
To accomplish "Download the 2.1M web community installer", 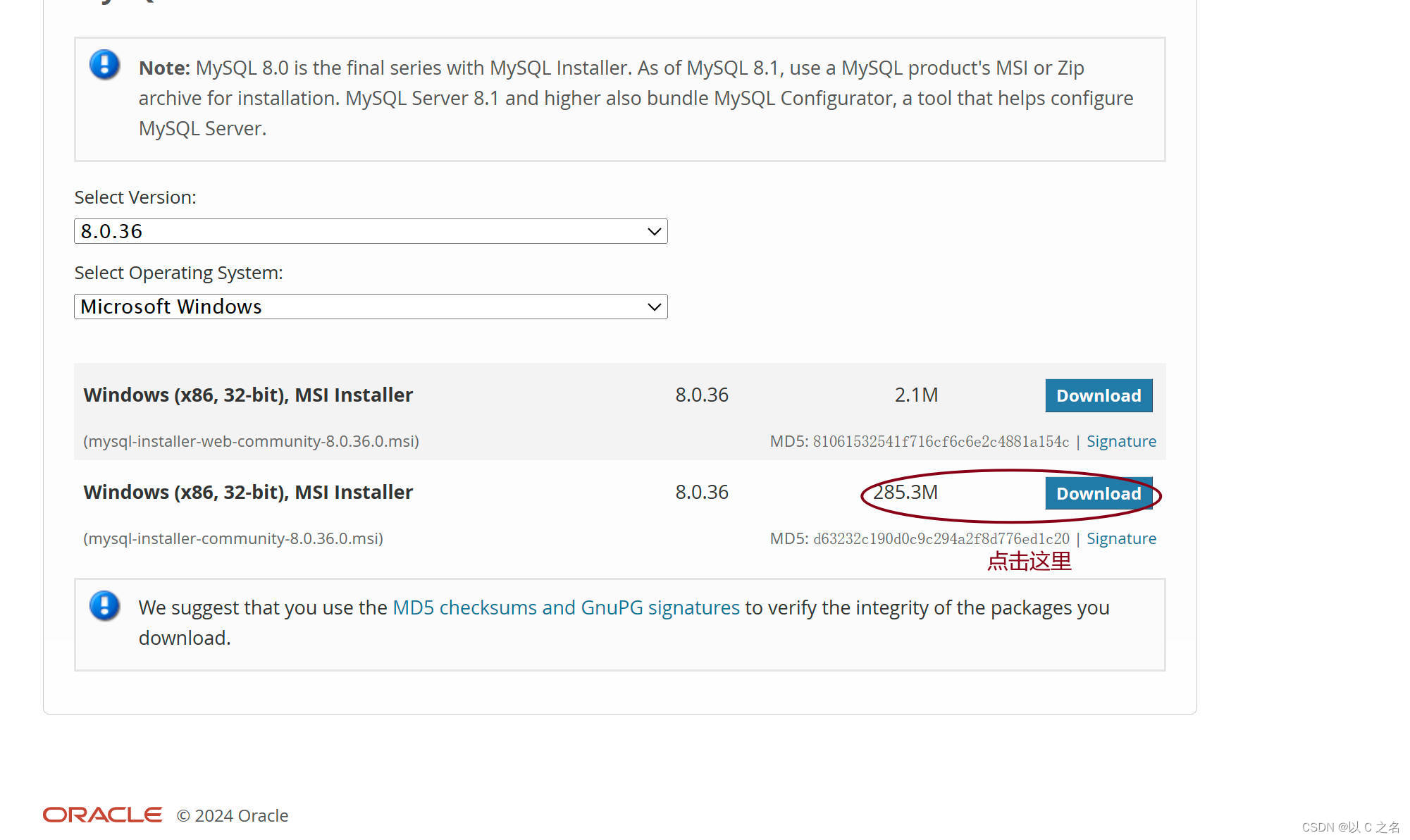I will click(x=1098, y=395).
